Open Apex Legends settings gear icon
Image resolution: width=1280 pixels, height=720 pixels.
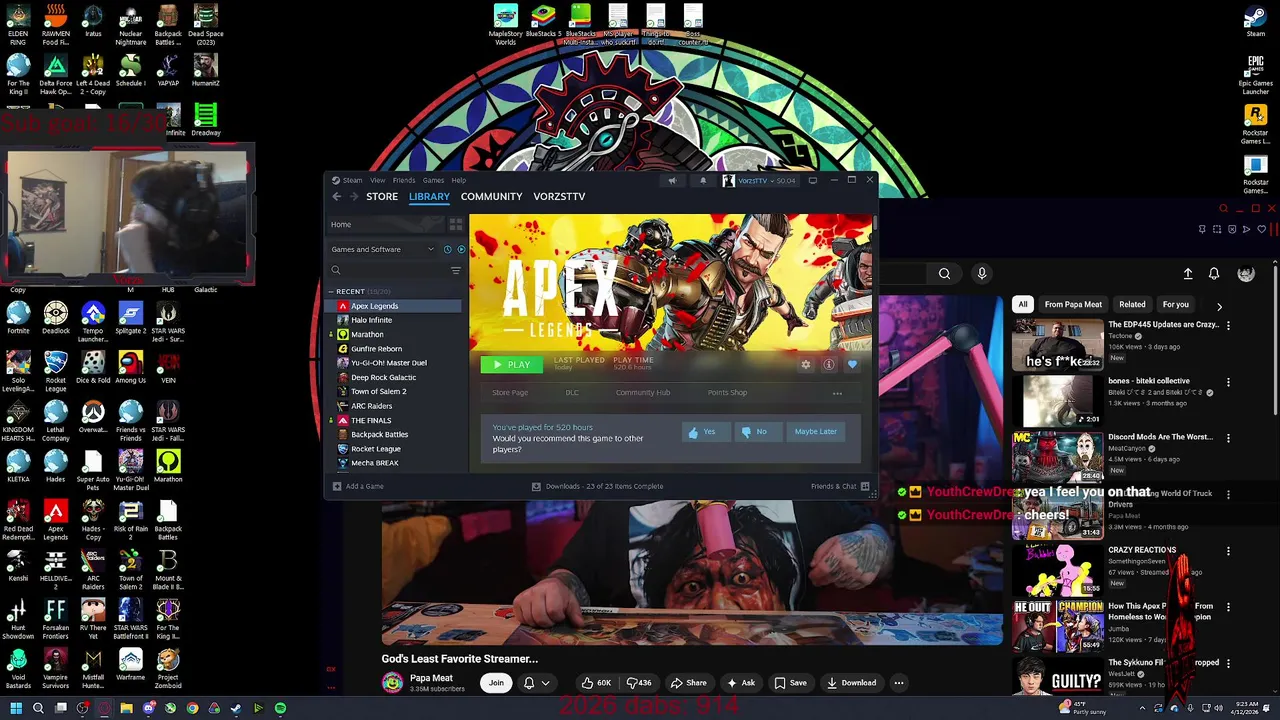pos(806,365)
